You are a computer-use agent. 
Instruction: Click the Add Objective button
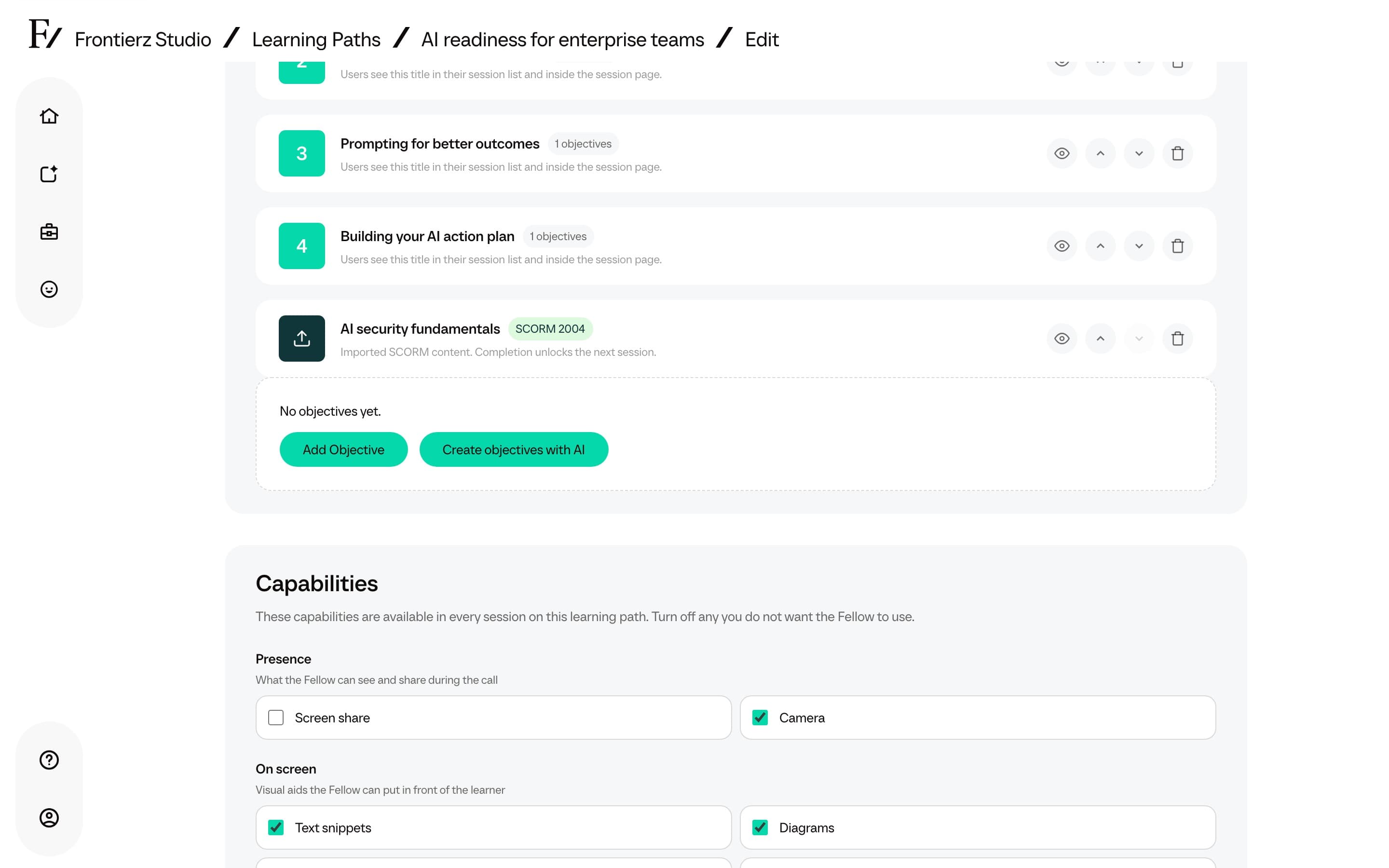pyautogui.click(x=344, y=449)
